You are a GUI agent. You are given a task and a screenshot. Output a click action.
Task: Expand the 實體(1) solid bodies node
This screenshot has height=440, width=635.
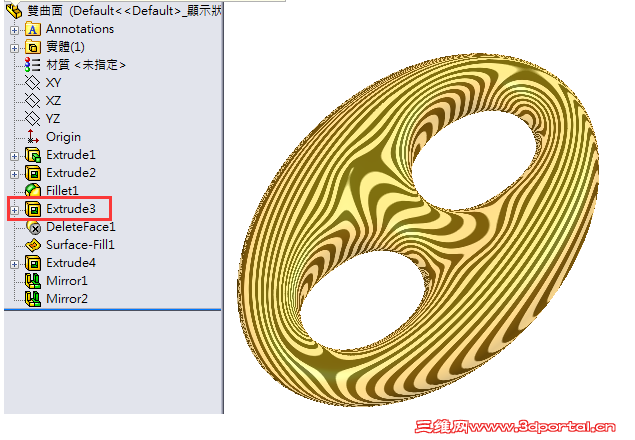[14, 48]
